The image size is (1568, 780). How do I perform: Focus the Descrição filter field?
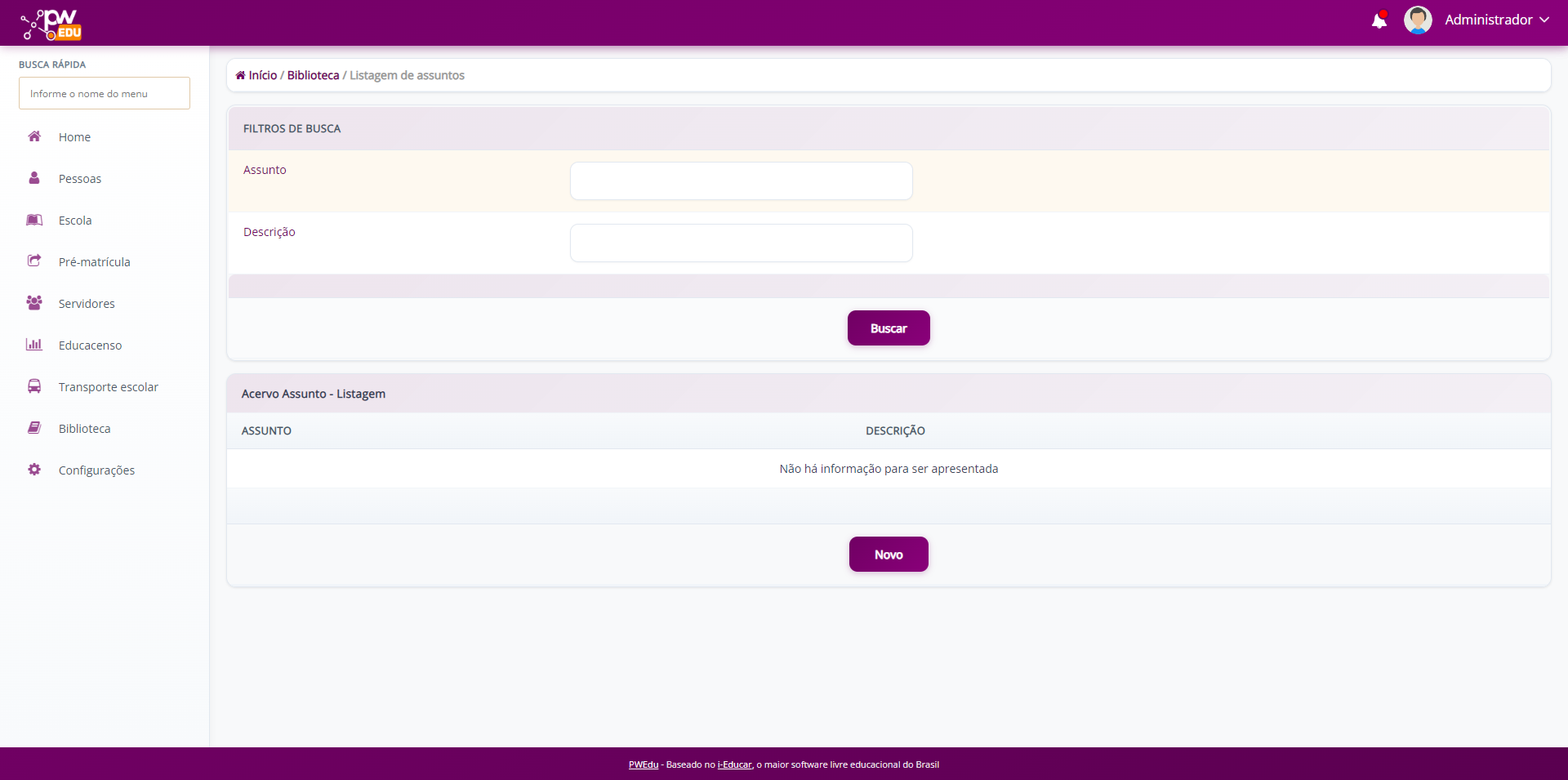741,243
